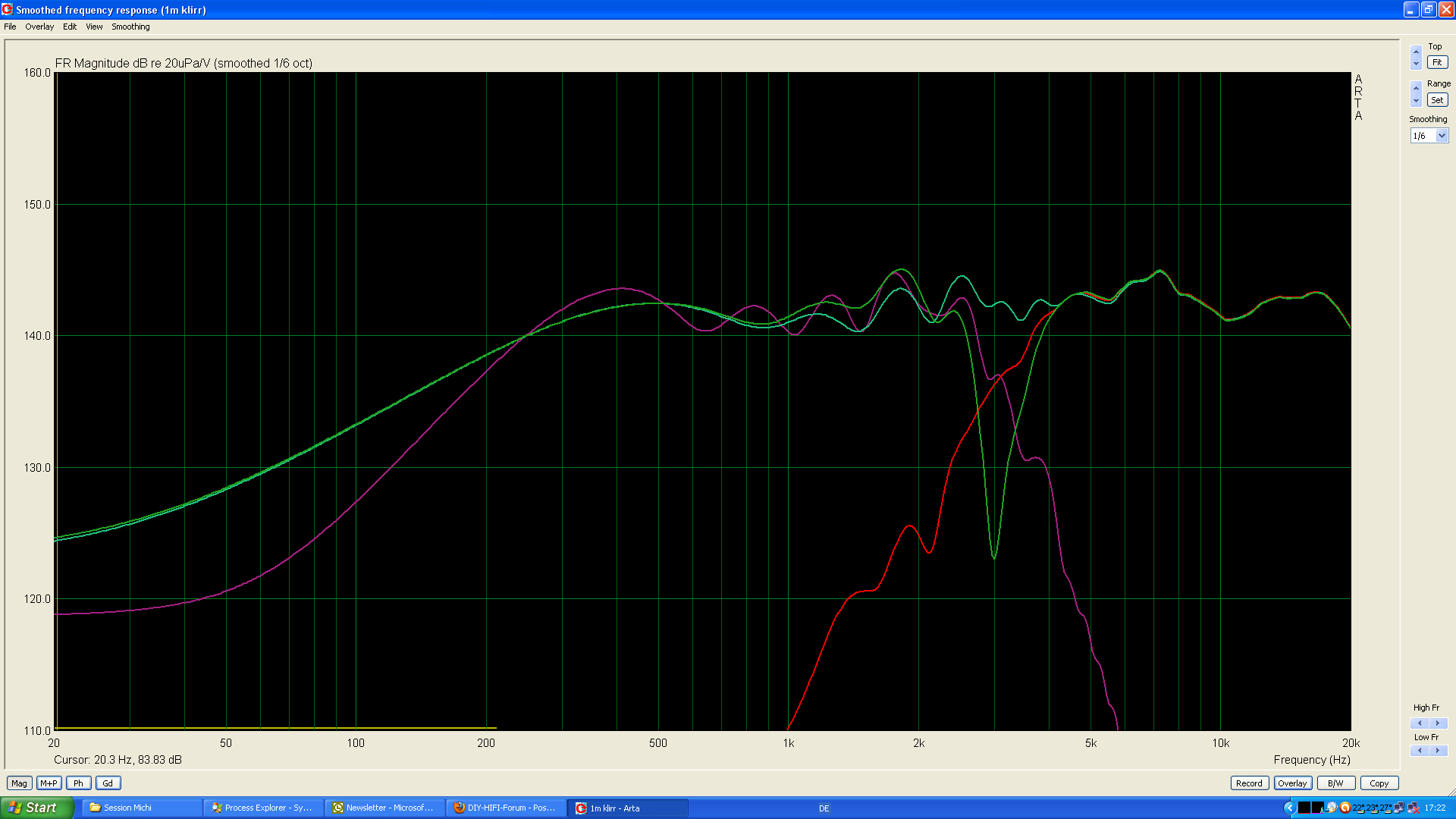Screen dimensions: 1456x819
Task: Click High Fr left arrow
Action: [x=1420, y=723]
